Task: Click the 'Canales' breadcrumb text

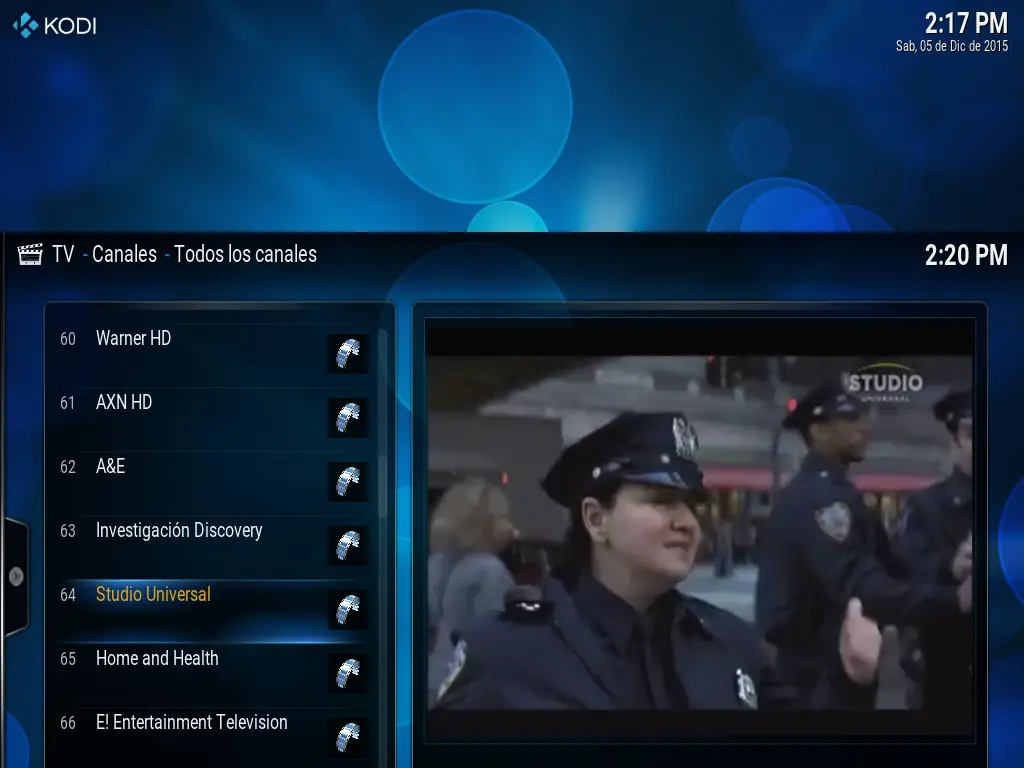Action: (124, 254)
